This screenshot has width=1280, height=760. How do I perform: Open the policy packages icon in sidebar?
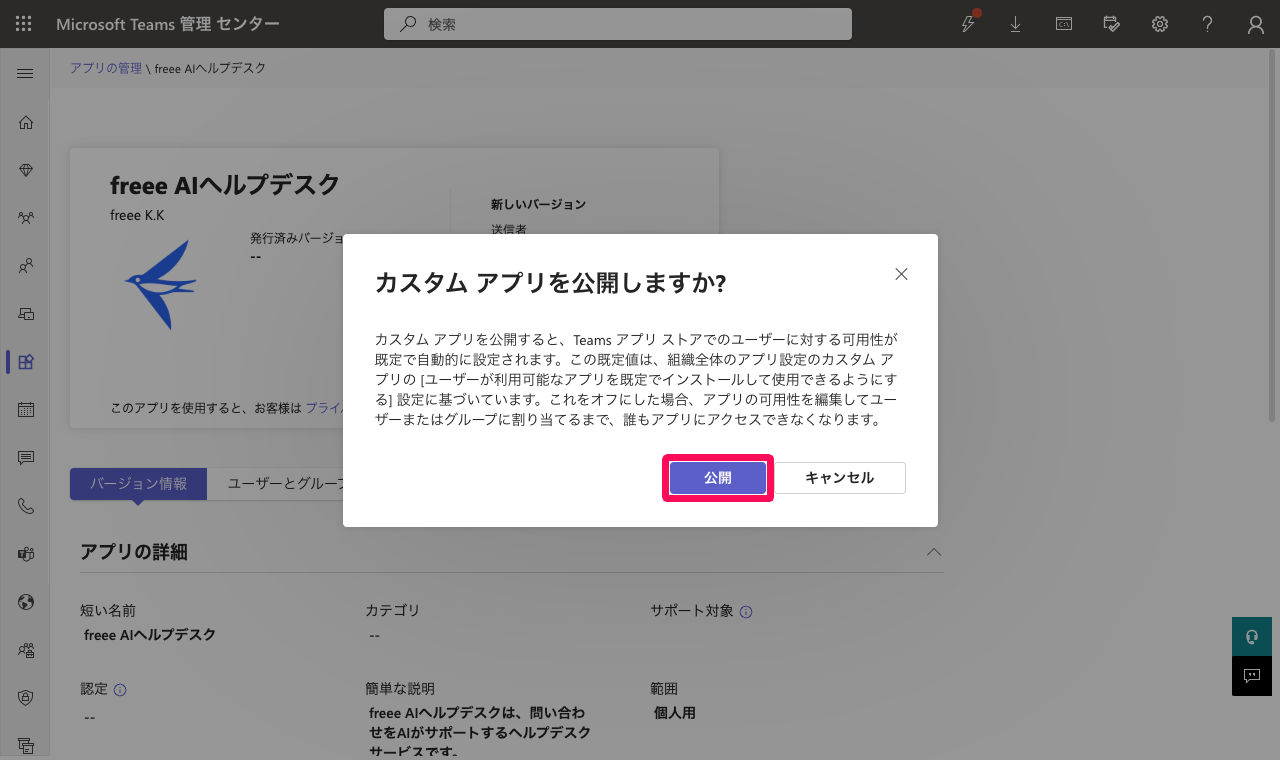point(26,650)
